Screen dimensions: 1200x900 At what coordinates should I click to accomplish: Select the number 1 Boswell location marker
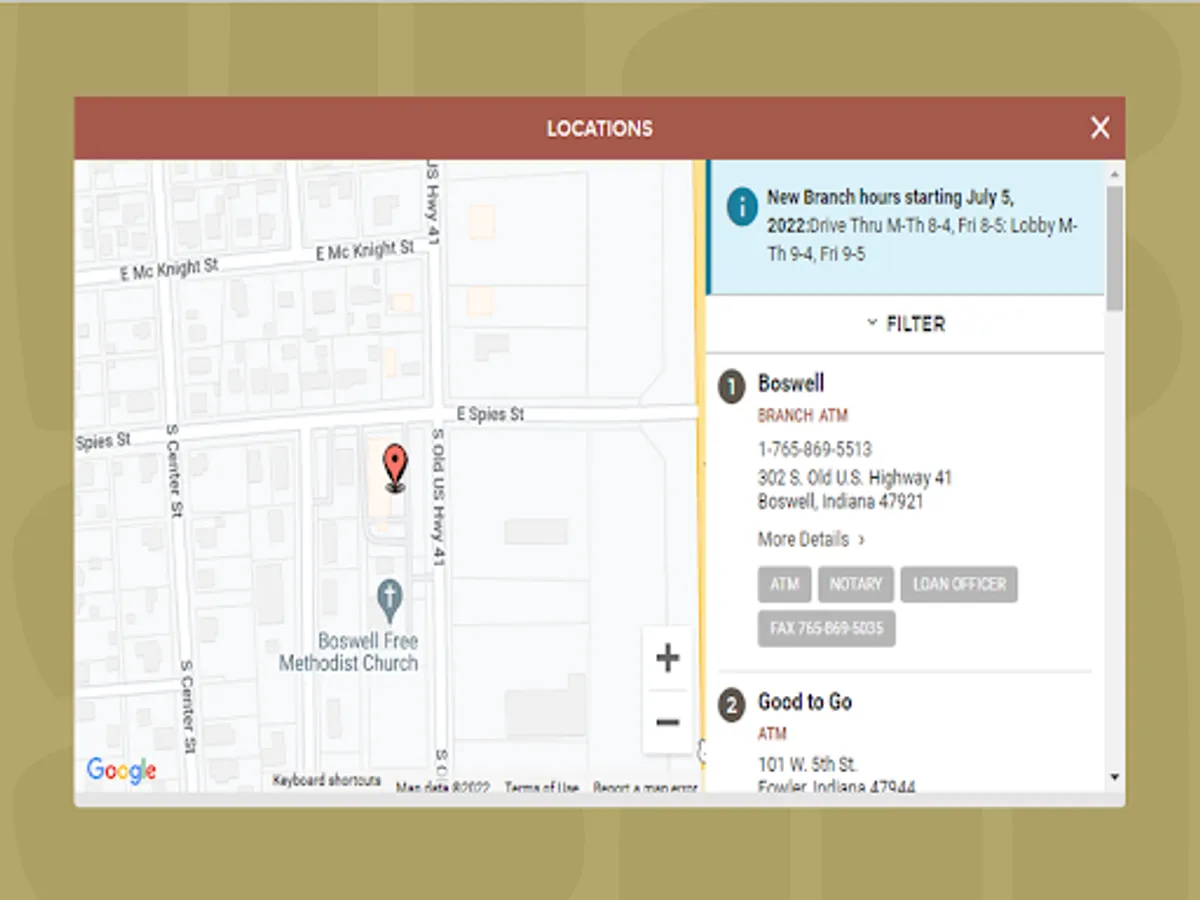pos(732,386)
